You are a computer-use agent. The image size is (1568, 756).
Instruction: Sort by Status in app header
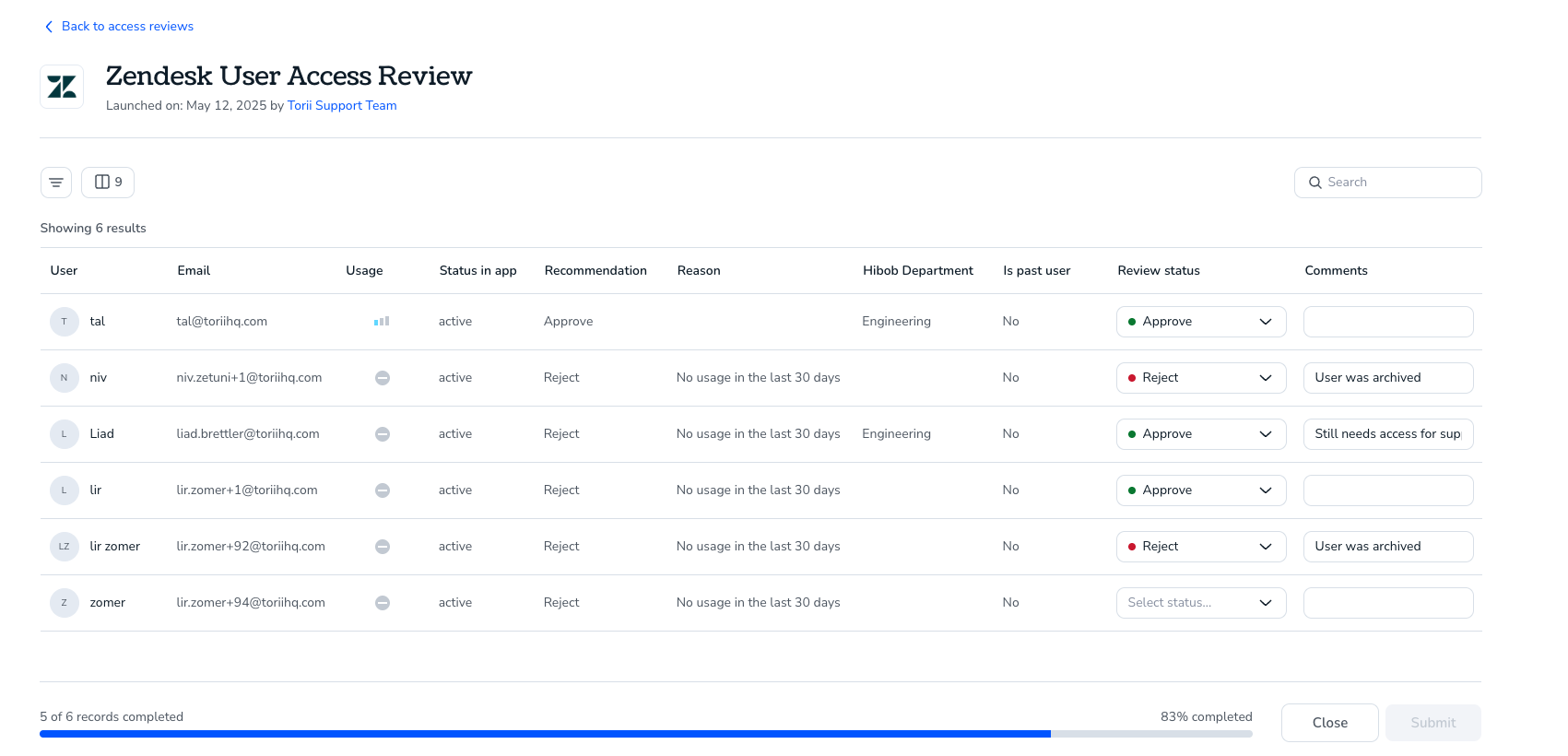(x=477, y=271)
